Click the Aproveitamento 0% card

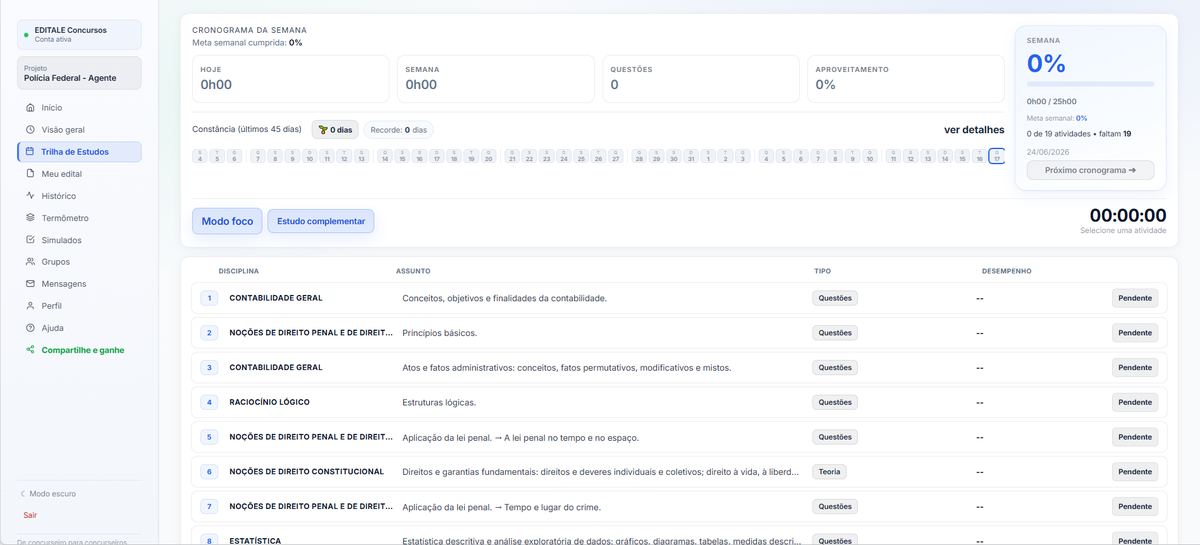pos(905,79)
